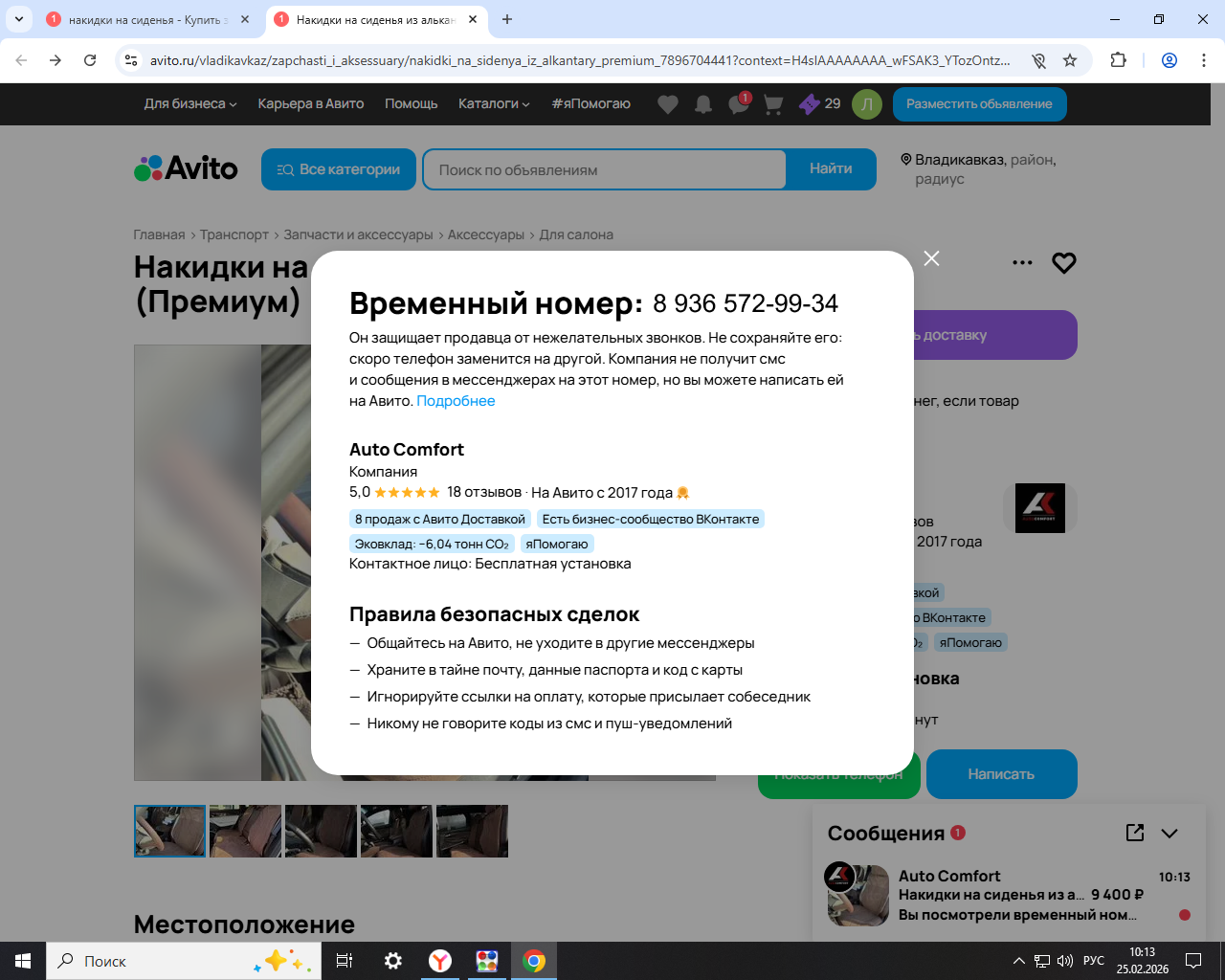Go back to the previous page

(21, 60)
